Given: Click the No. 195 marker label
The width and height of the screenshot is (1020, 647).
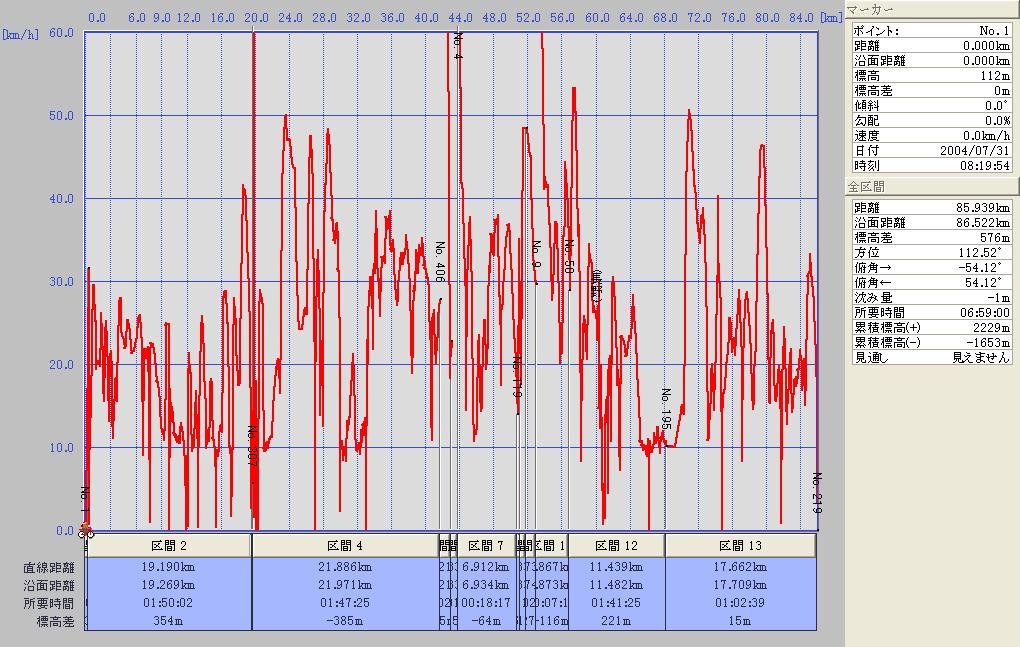Looking at the screenshot, I should (x=665, y=410).
